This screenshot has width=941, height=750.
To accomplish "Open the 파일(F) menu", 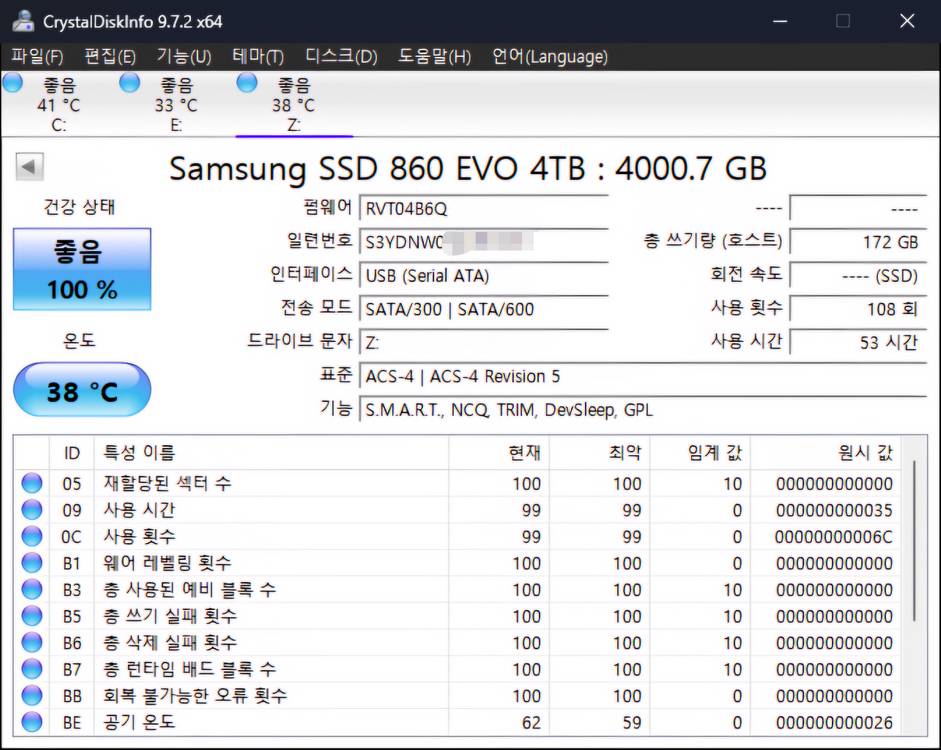I will point(37,56).
